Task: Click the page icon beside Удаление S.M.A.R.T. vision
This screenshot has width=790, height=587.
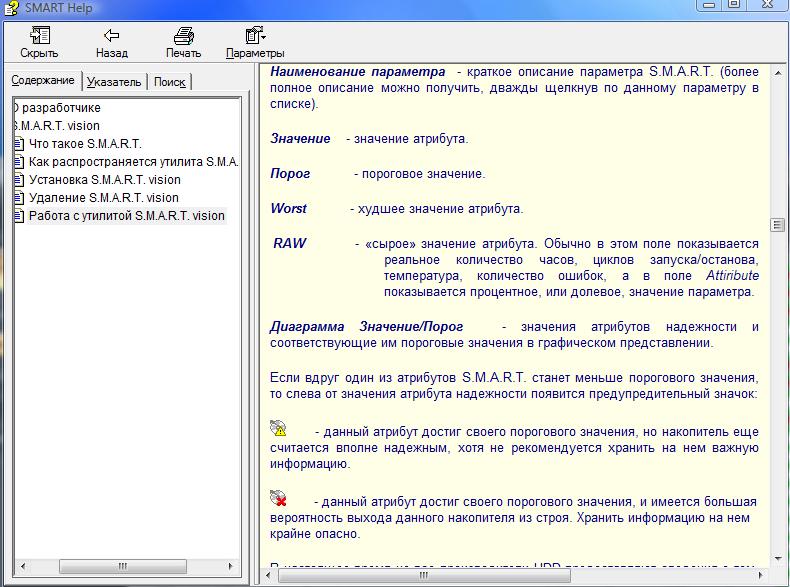Action: coord(19,198)
